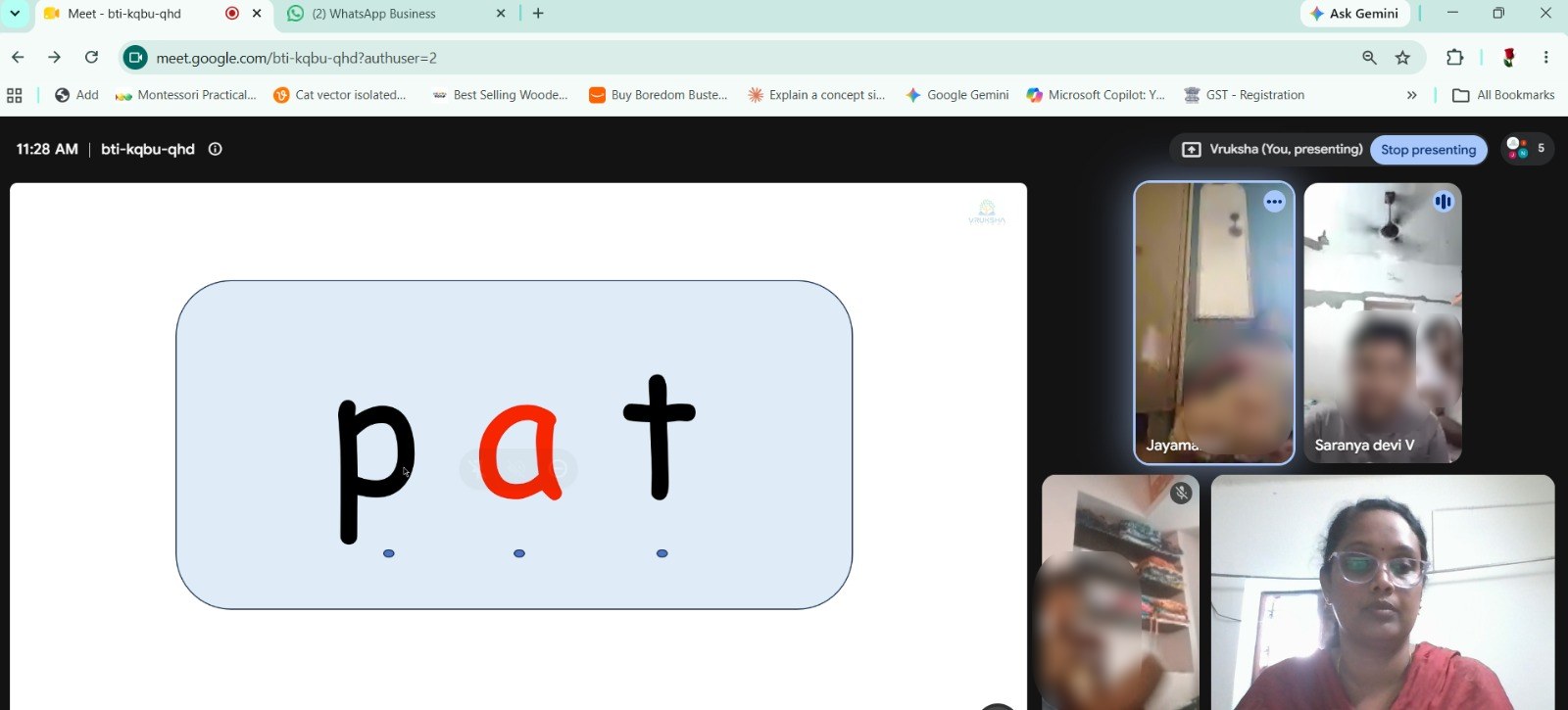Reload the Meet page
1568x710 pixels.
pos(91,58)
